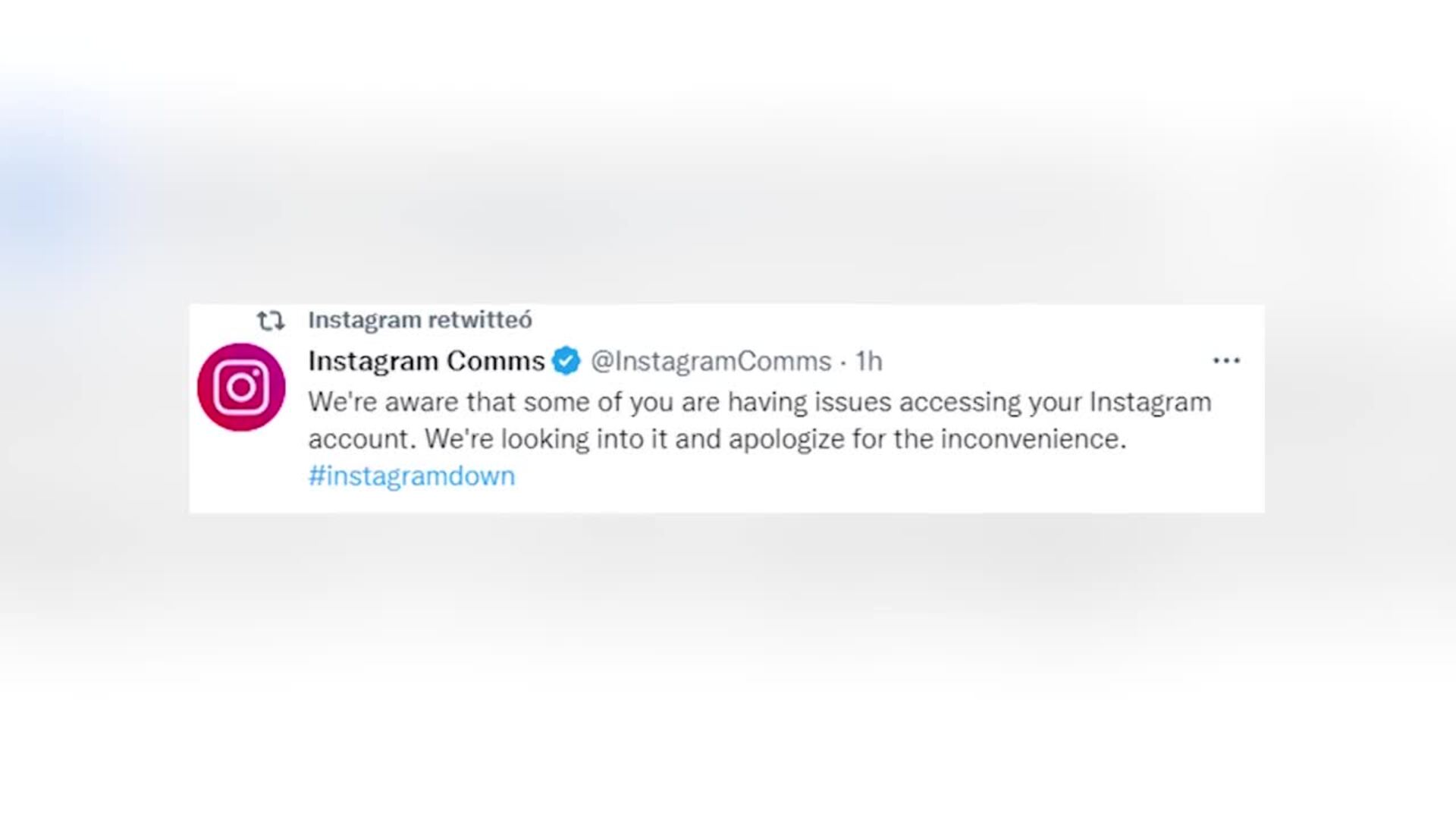1456x819 pixels.
Task: Select the white camera glyph inside avatar
Action: coord(241,388)
